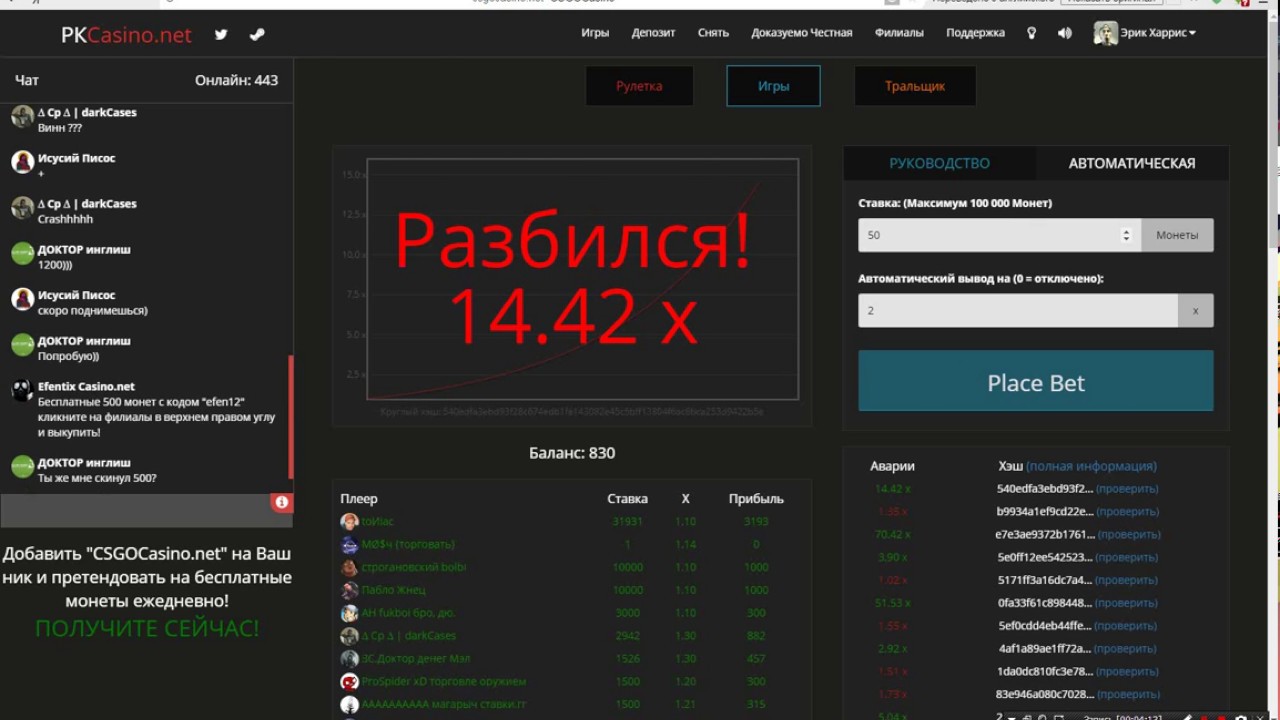
Task: Click ProSpider xD player avatar
Action: [x=349, y=682]
